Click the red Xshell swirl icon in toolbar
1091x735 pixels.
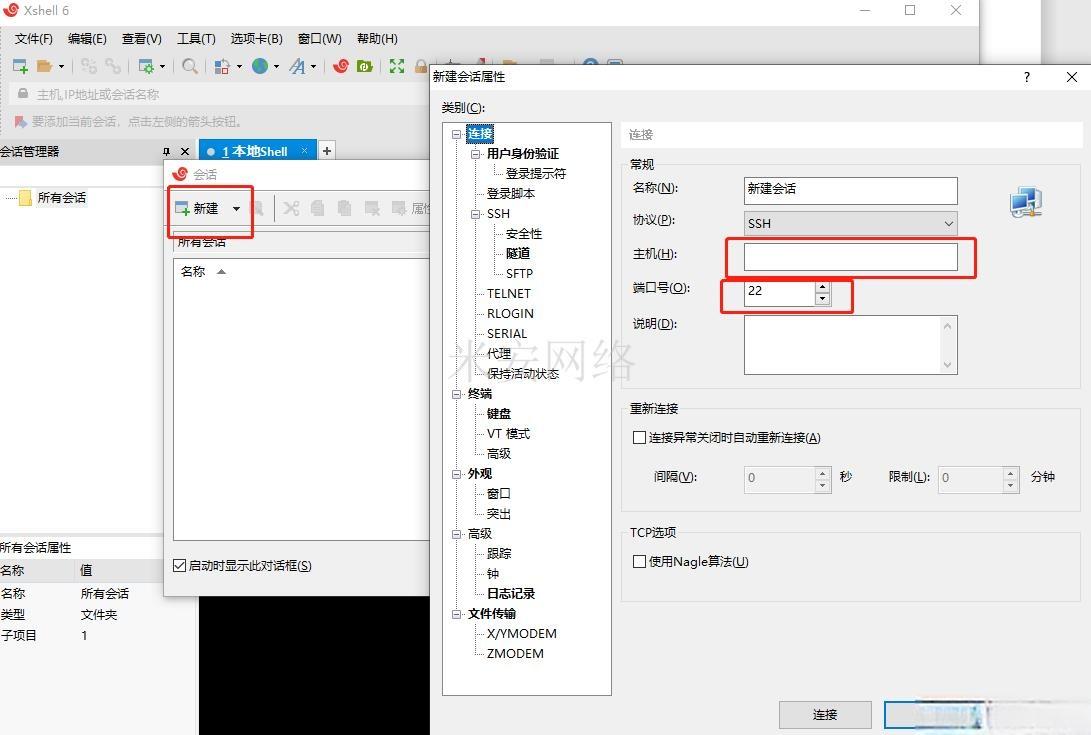pyautogui.click(x=340, y=66)
